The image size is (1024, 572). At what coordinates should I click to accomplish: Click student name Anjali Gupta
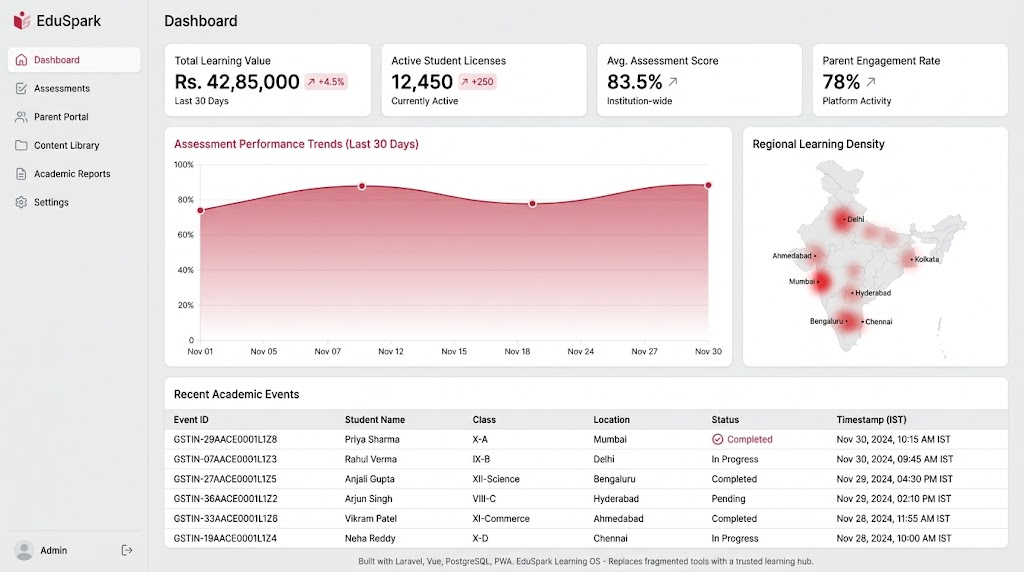(370, 479)
